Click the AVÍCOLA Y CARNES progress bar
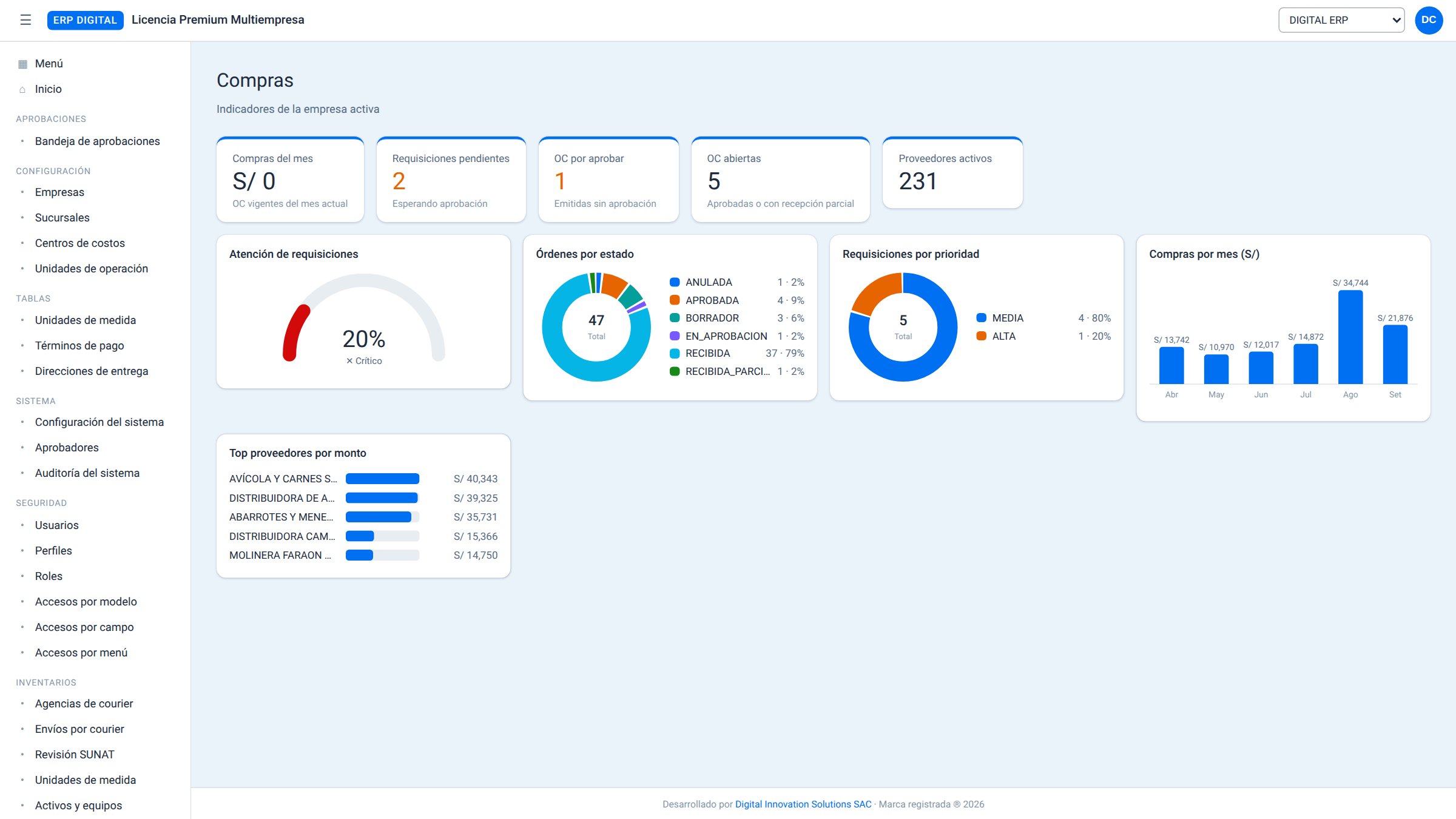1456x819 pixels. point(382,479)
